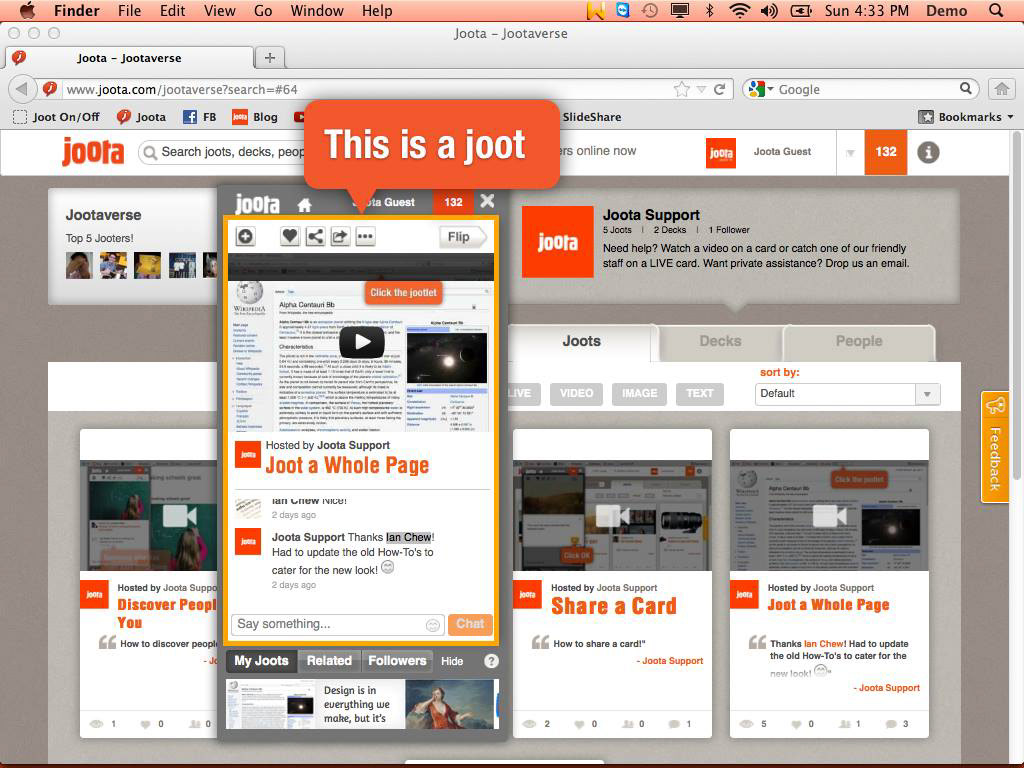Screen dimensions: 1024x768
Task: Open the sort by Default dropdown
Action: [847, 394]
